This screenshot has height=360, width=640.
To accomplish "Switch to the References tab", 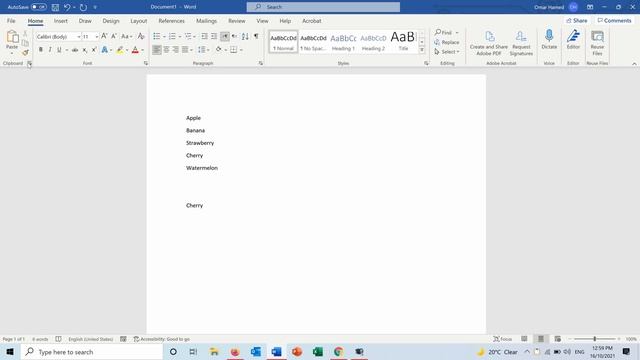I will click(x=171, y=21).
